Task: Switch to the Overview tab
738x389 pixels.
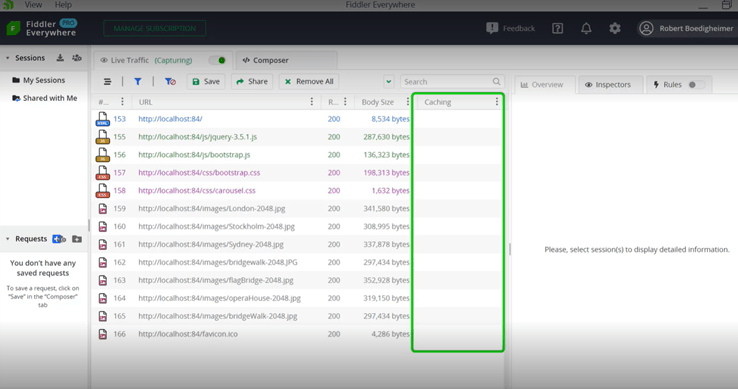Action: pos(545,85)
